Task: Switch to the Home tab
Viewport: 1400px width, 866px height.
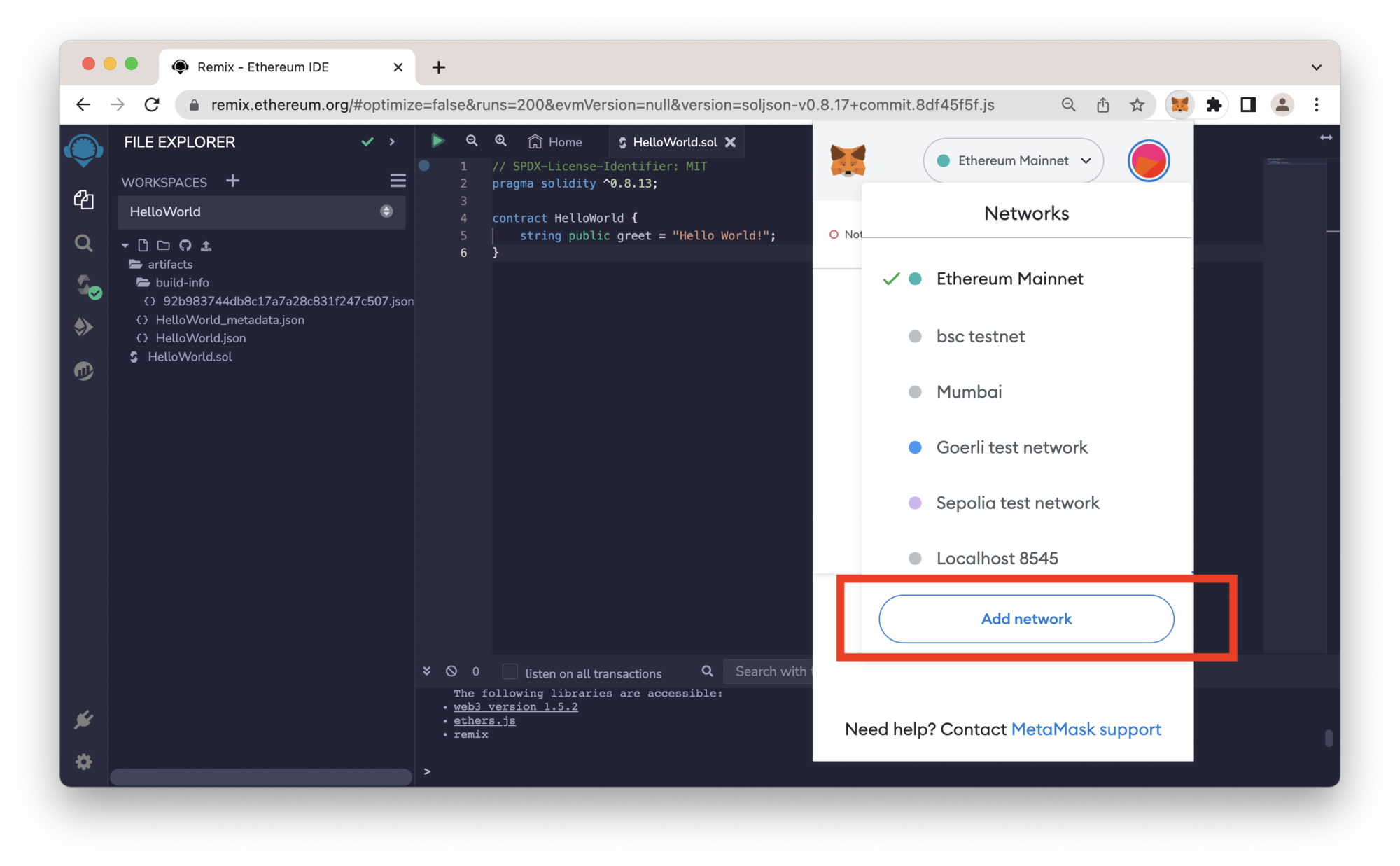Action: click(555, 142)
